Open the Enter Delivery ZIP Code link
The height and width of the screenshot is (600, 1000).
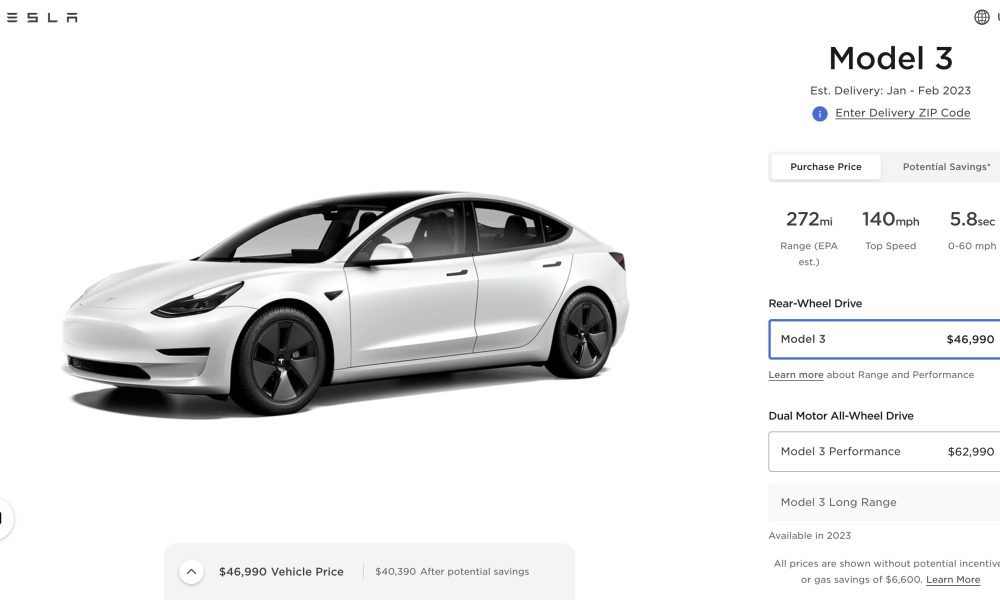(x=902, y=113)
